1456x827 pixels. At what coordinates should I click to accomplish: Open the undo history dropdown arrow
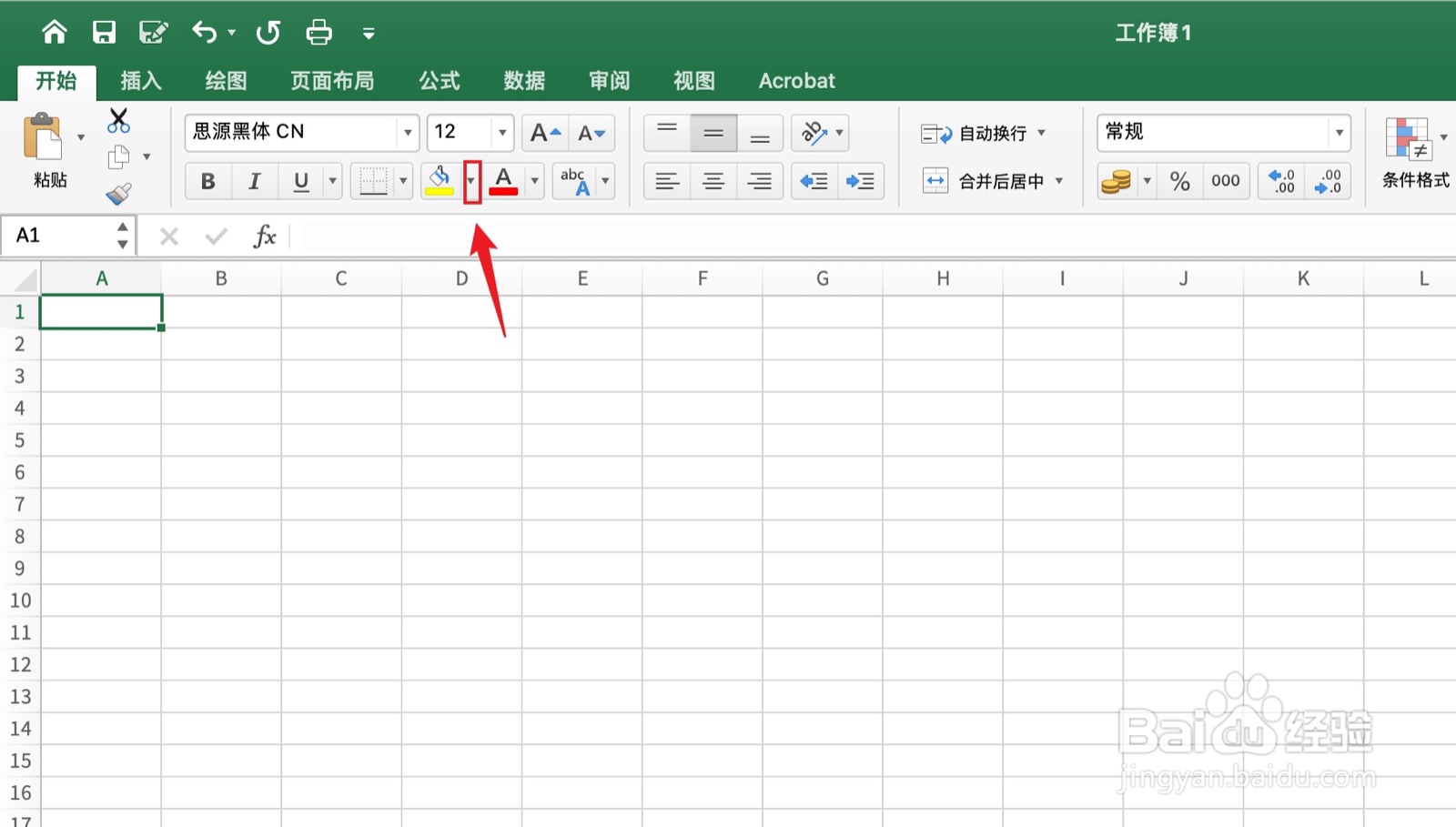pyautogui.click(x=232, y=33)
